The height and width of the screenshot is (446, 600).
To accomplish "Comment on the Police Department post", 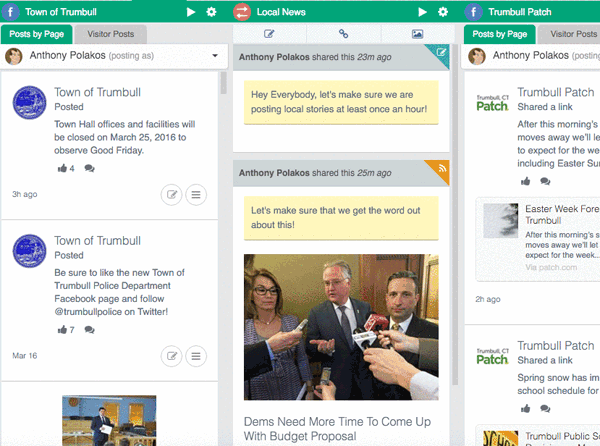I will (x=90, y=330).
